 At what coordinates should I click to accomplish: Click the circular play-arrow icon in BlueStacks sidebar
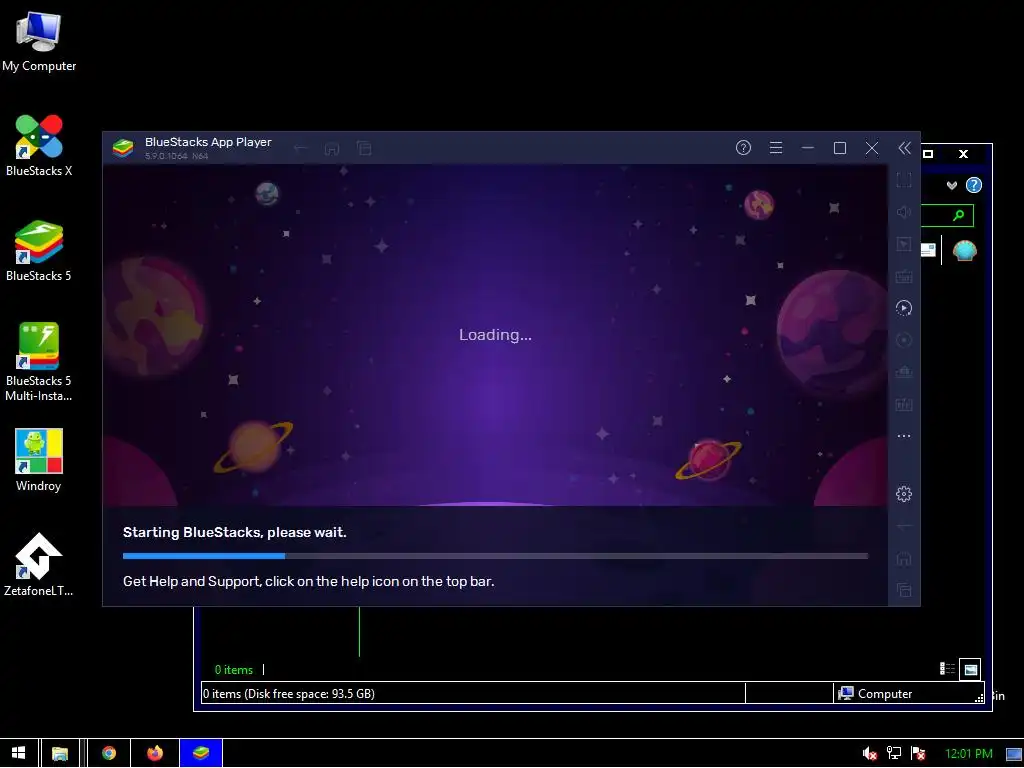point(904,308)
